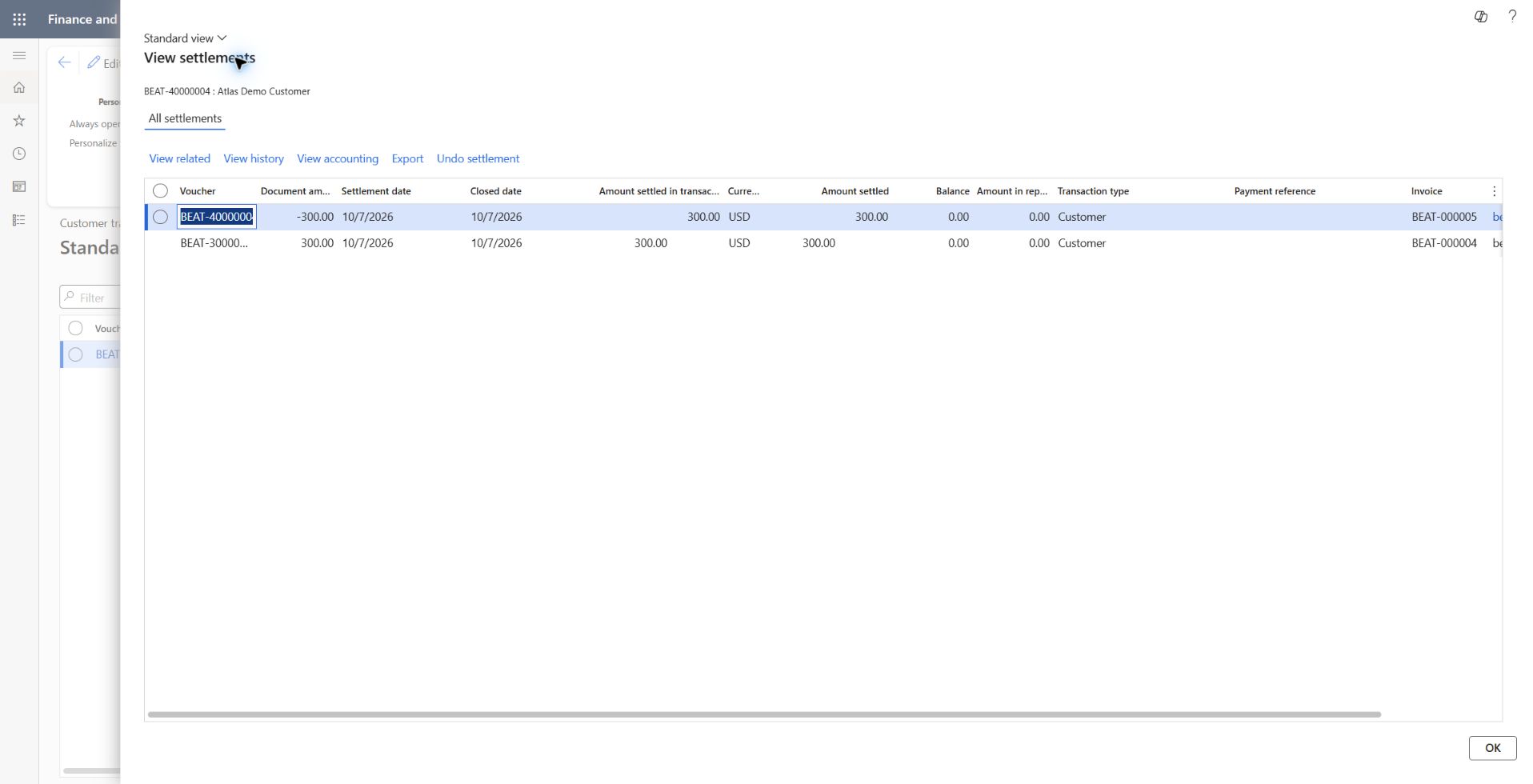Click the selected voucher BEAT-4000000 cell
This screenshot has height=784, width=1533.
click(217, 217)
